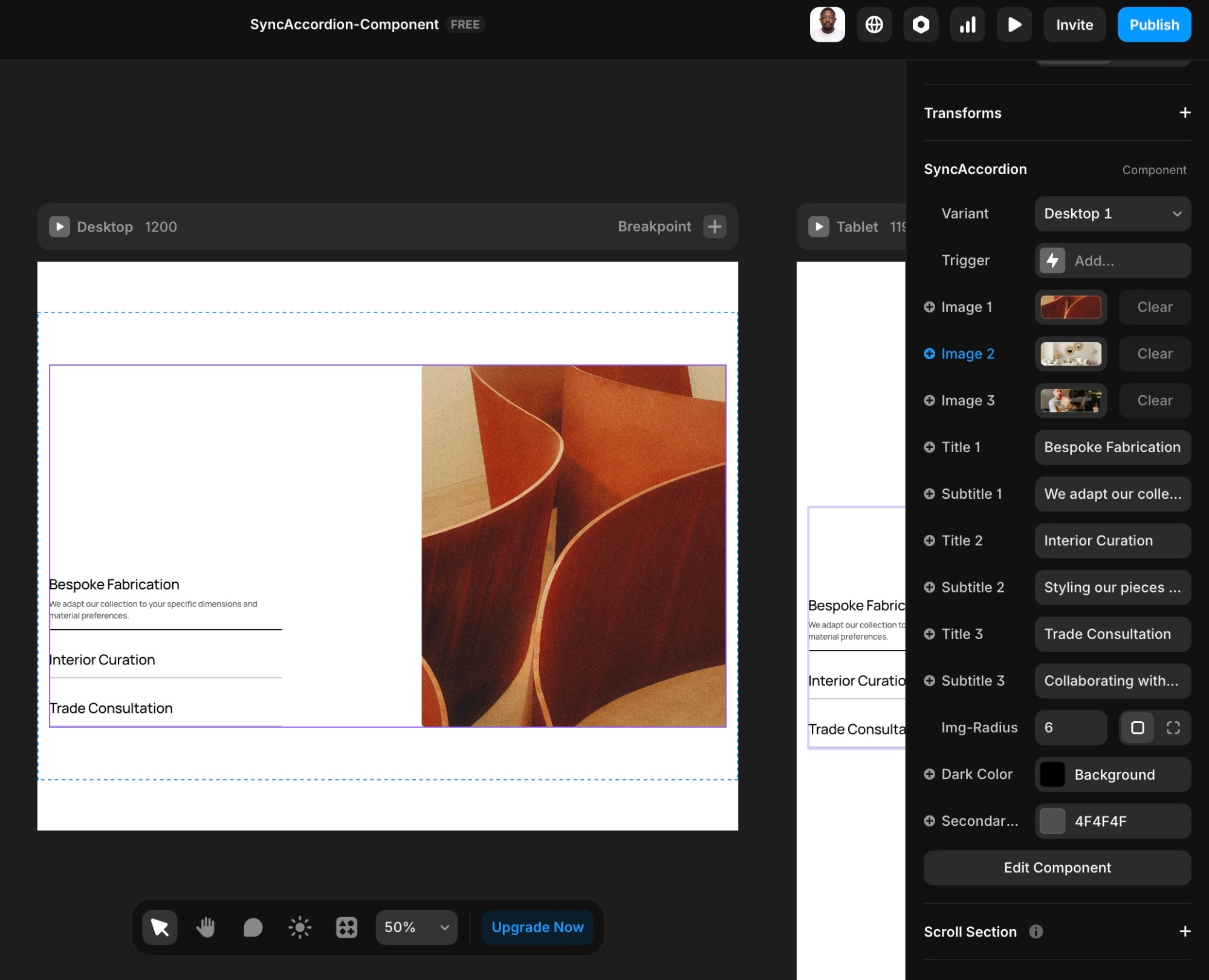Open the Variant Desktop 1 dropdown
The image size is (1209, 980).
[x=1112, y=213]
